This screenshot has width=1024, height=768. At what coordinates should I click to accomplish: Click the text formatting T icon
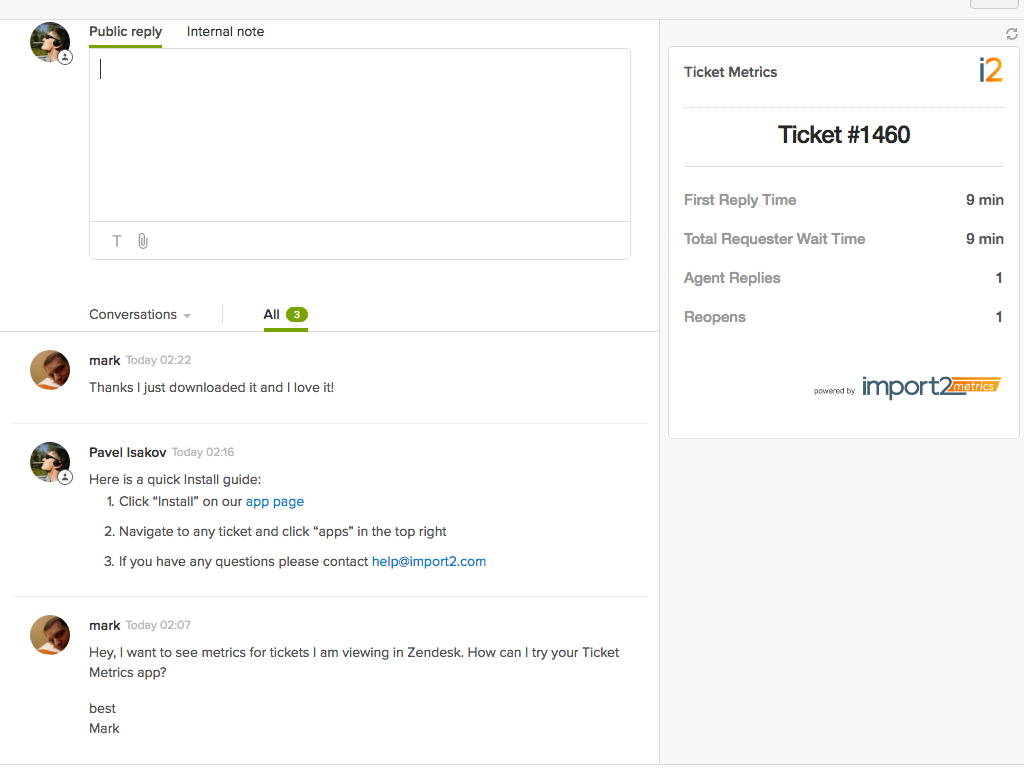point(117,241)
